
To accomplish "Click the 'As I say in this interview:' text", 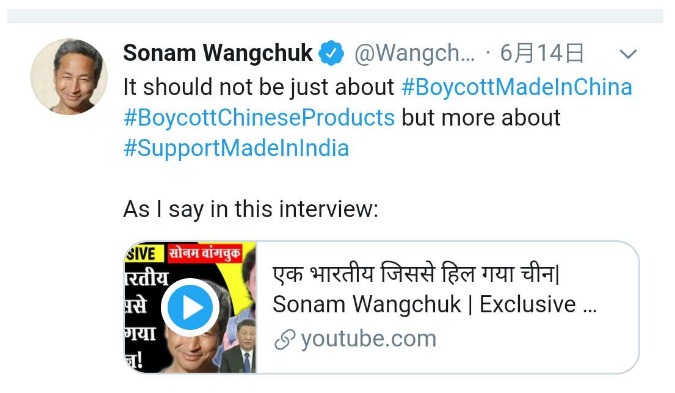I will tap(251, 210).
